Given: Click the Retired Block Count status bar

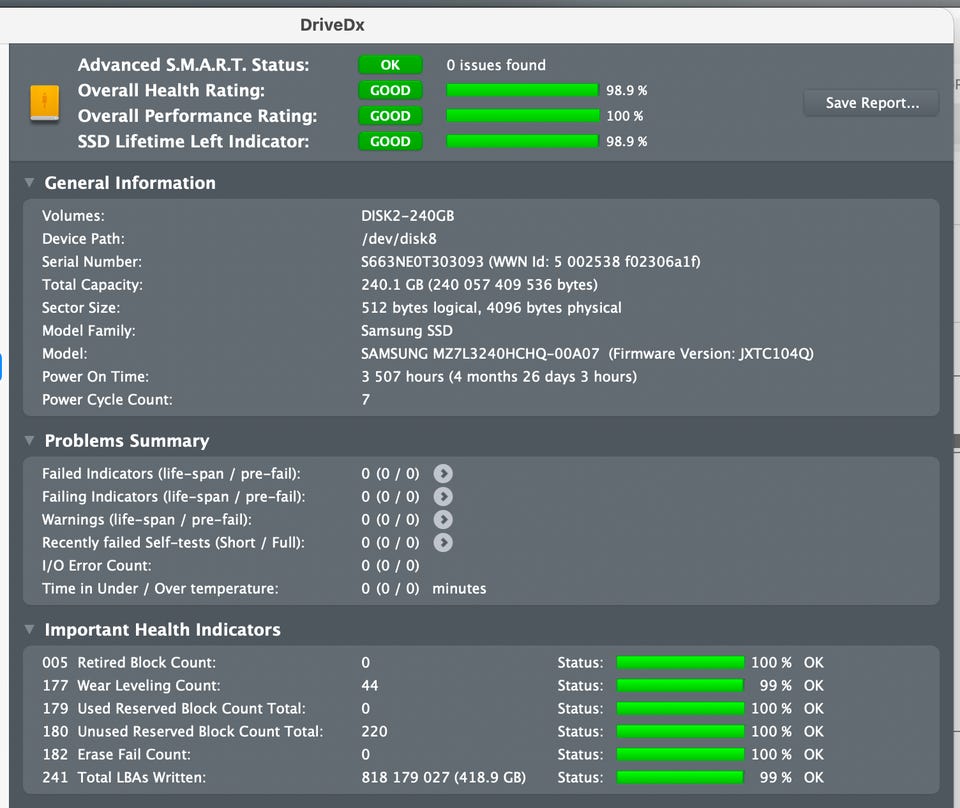Looking at the screenshot, I should (x=680, y=662).
